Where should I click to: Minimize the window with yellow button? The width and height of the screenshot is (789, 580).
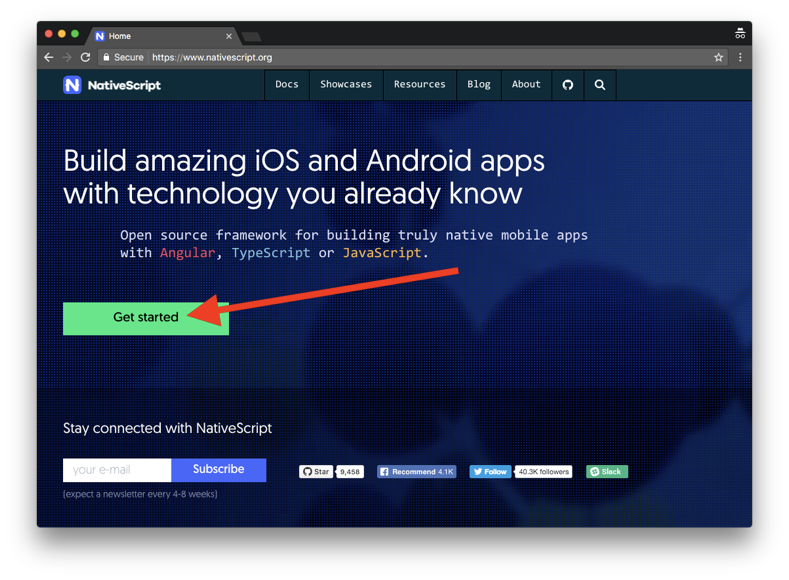pos(62,34)
